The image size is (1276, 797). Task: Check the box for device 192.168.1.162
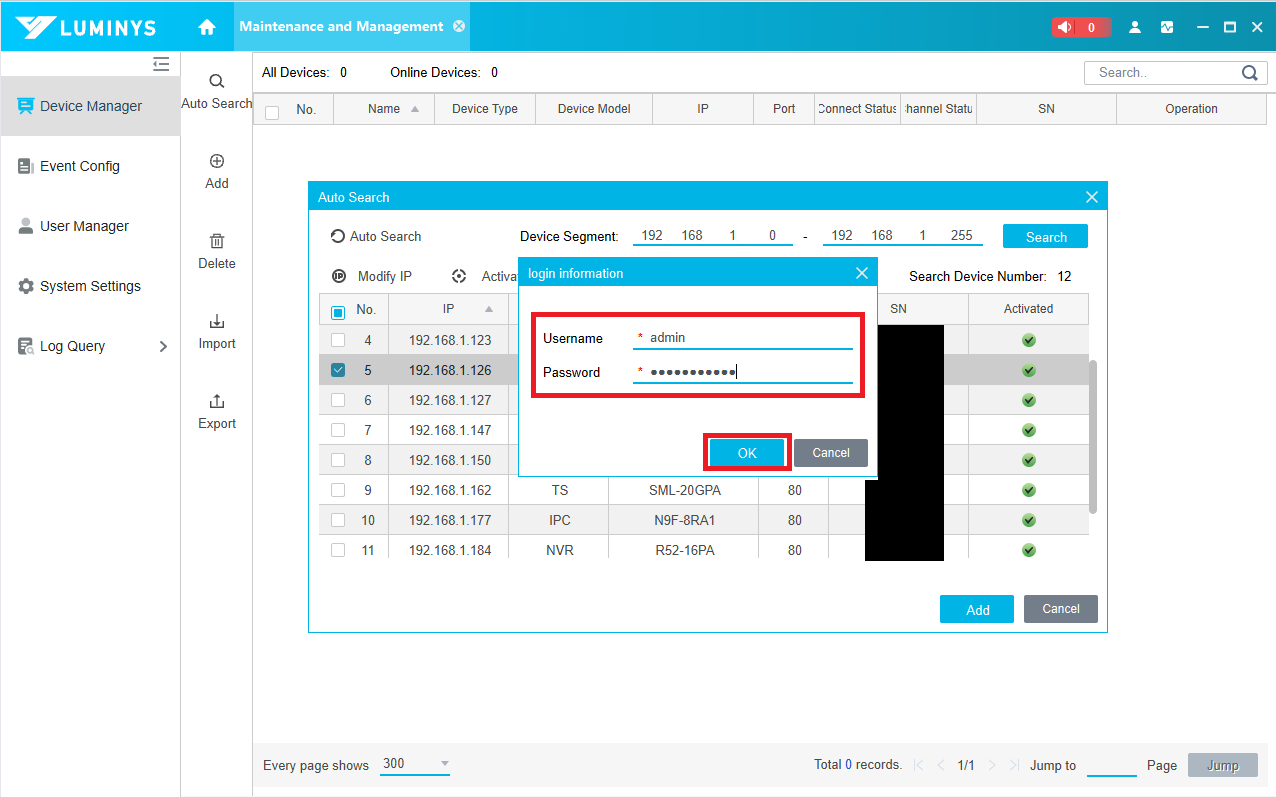click(338, 490)
